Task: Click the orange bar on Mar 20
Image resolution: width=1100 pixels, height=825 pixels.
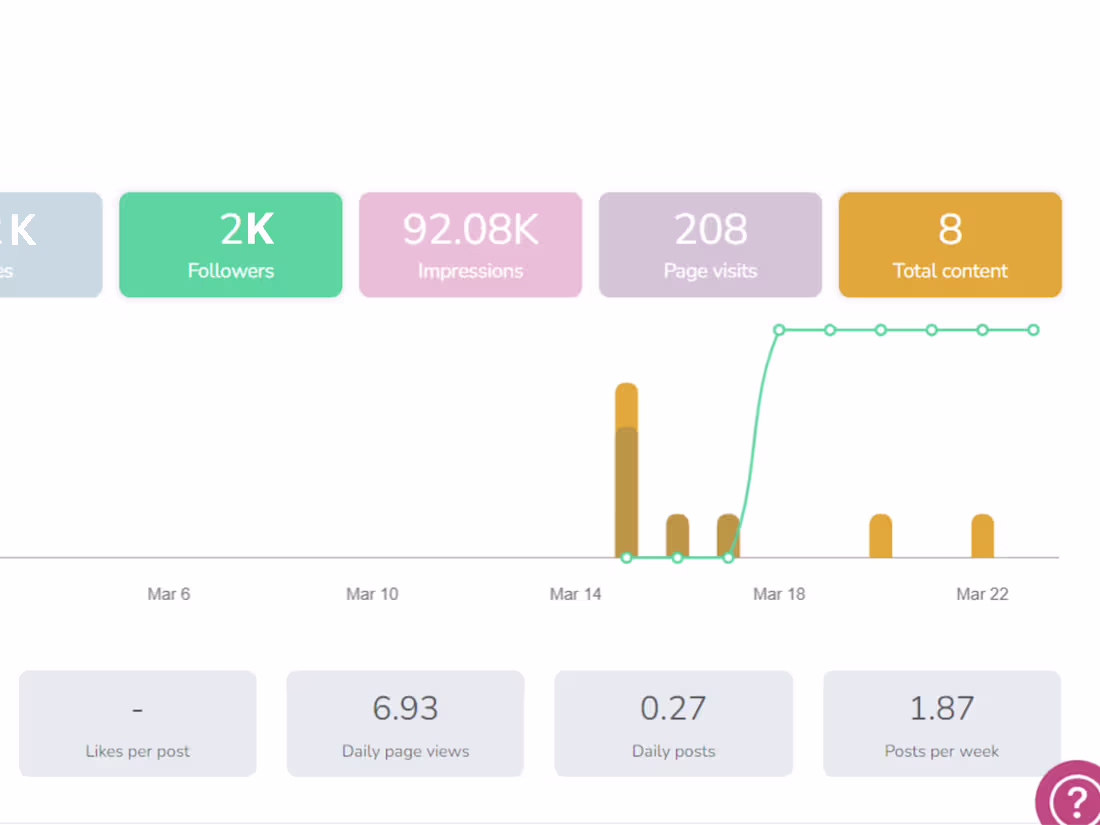Action: pyautogui.click(x=880, y=535)
